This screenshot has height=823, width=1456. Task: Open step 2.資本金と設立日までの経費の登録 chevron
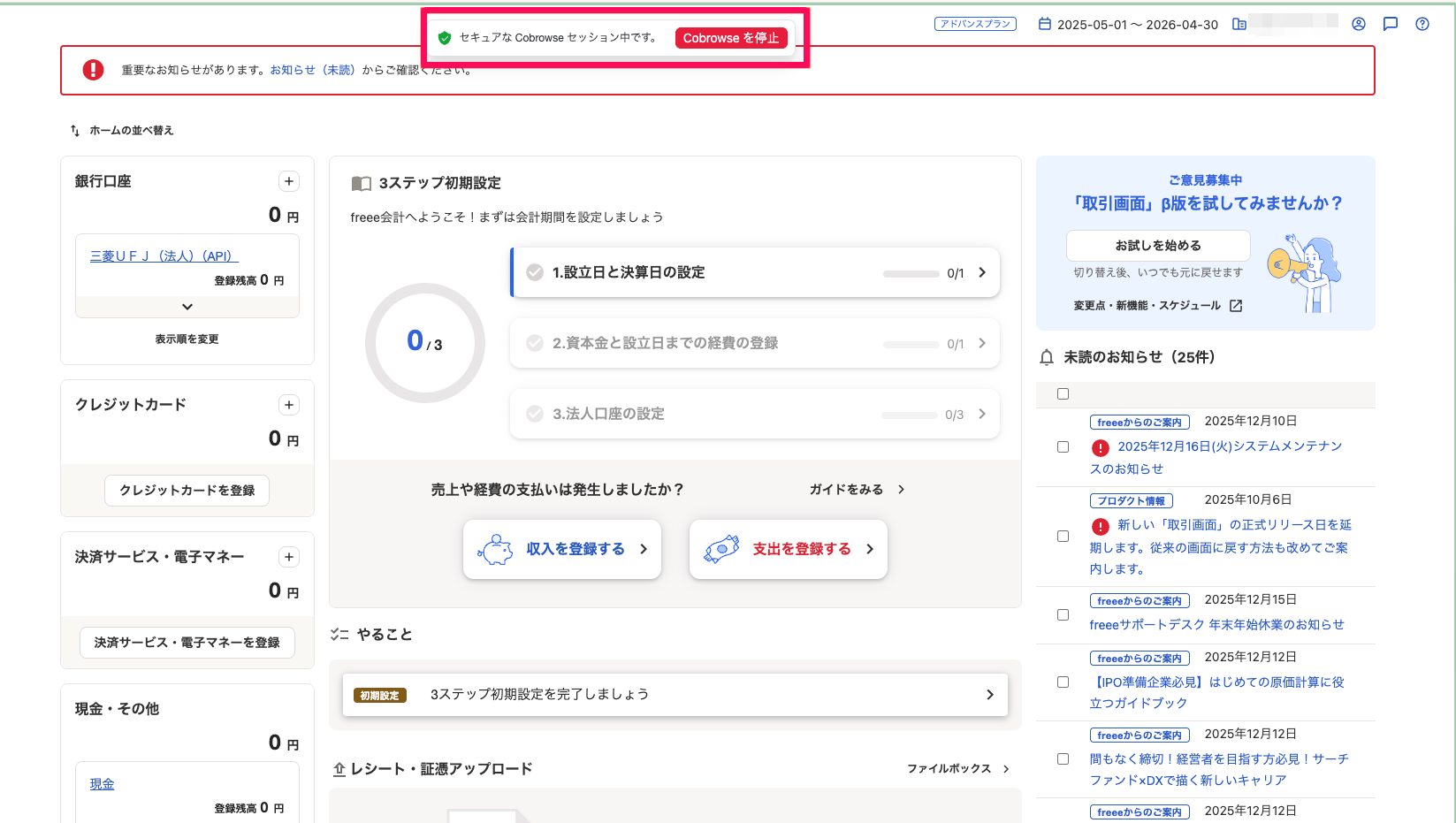pyautogui.click(x=982, y=343)
